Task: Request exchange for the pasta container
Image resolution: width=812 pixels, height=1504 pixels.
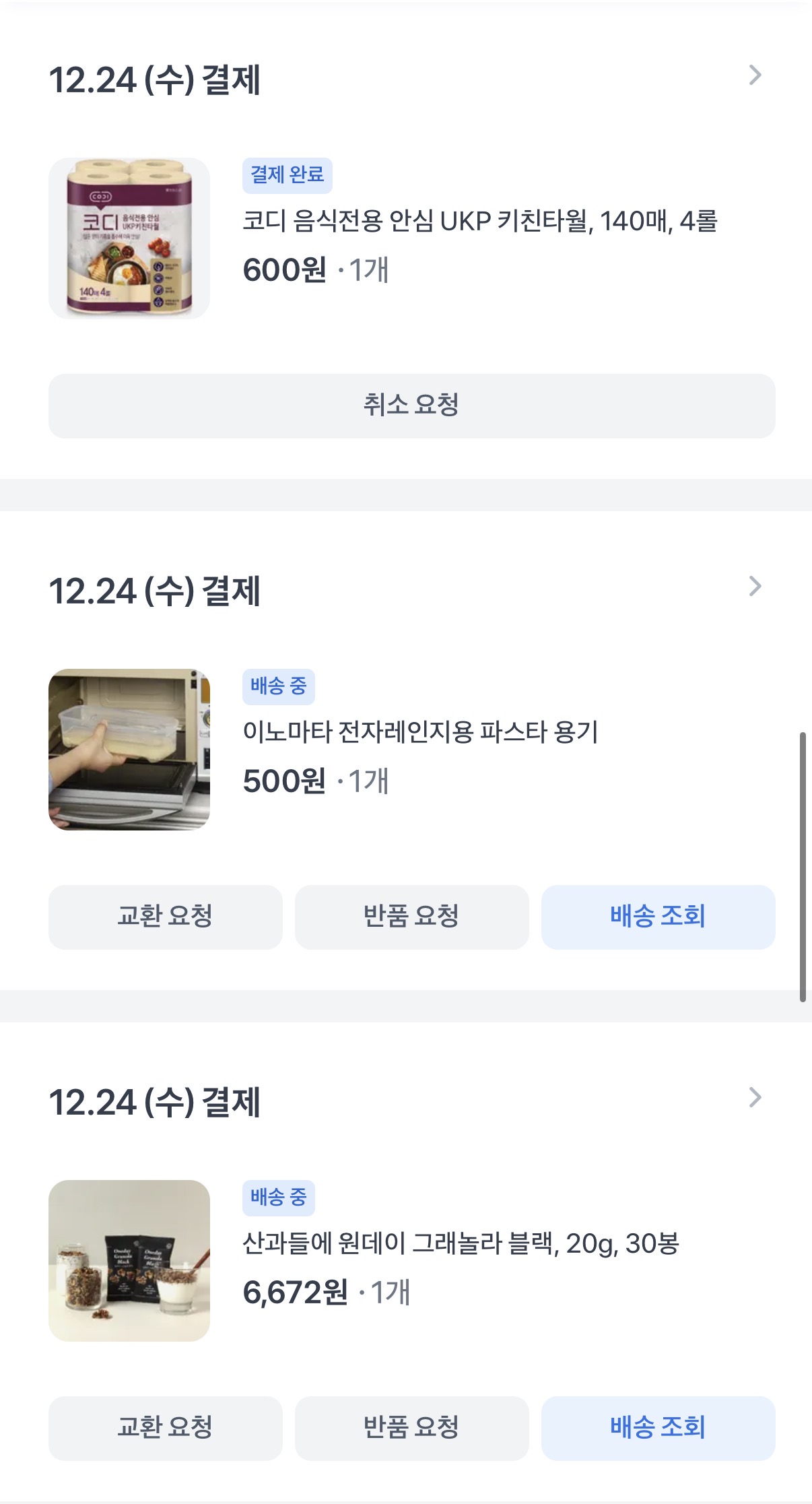Action: click(165, 917)
